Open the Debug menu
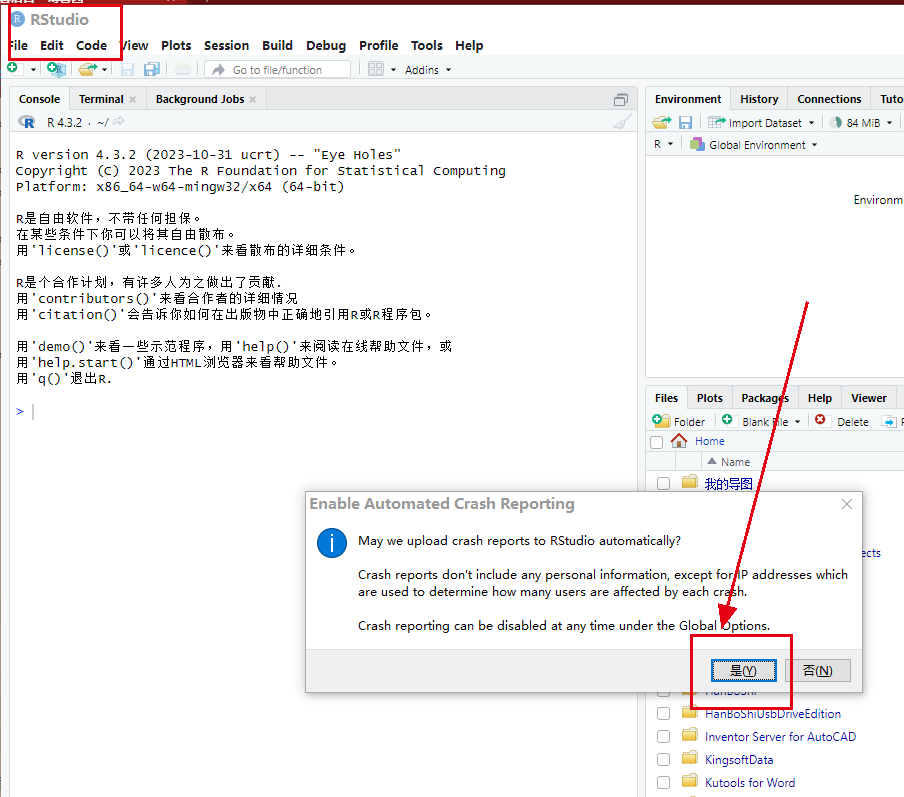The image size is (904, 797). (326, 45)
